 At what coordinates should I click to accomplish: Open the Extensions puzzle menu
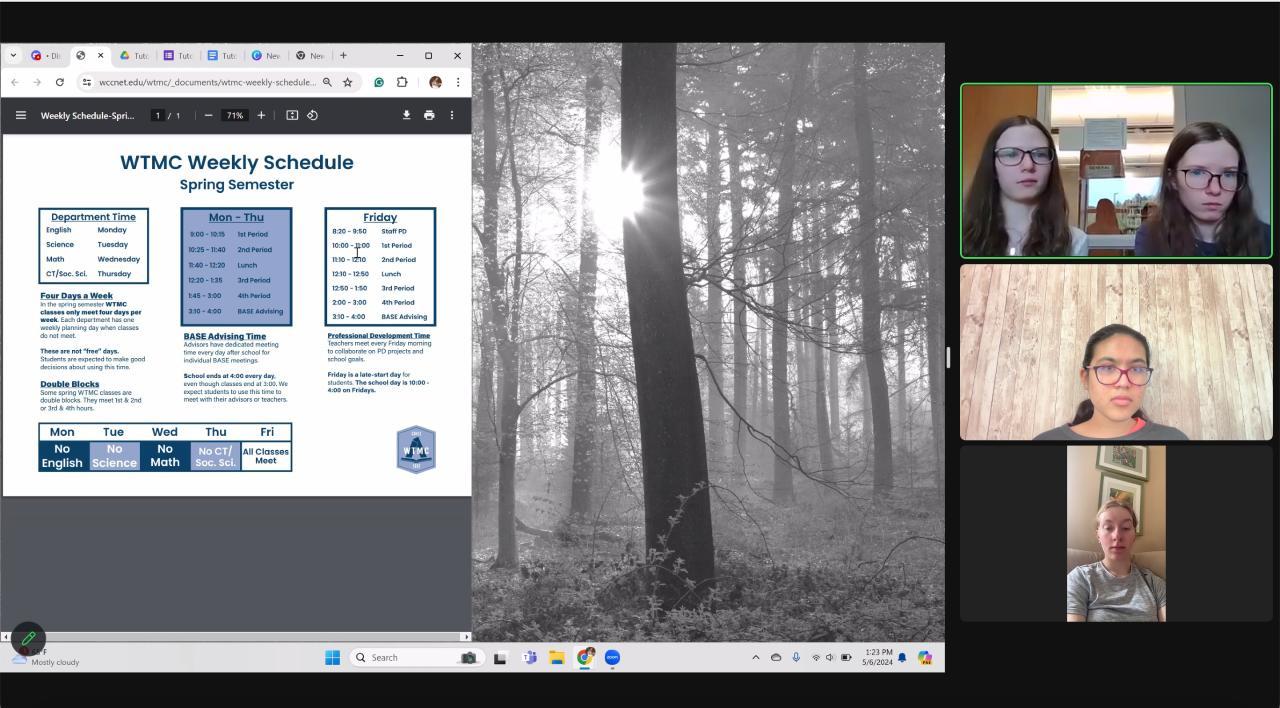click(x=402, y=82)
